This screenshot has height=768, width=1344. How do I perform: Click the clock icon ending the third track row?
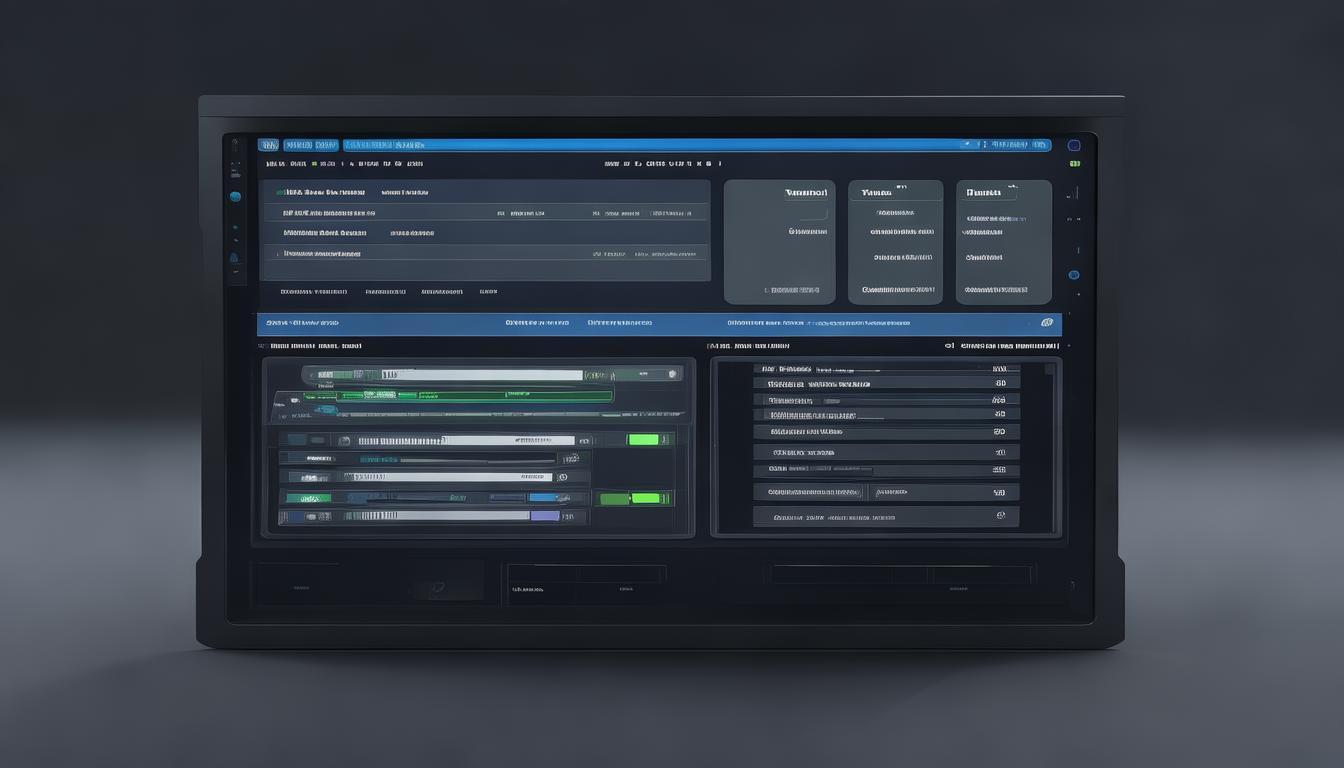coord(562,477)
